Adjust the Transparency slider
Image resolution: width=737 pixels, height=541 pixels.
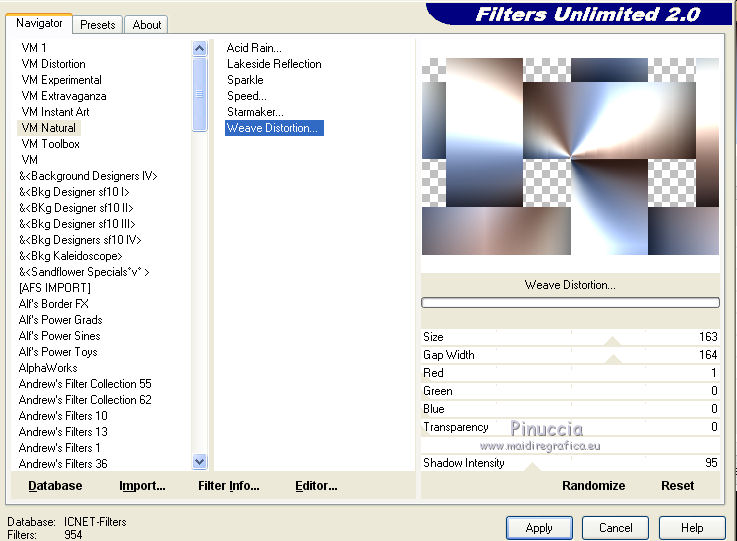click(570, 427)
